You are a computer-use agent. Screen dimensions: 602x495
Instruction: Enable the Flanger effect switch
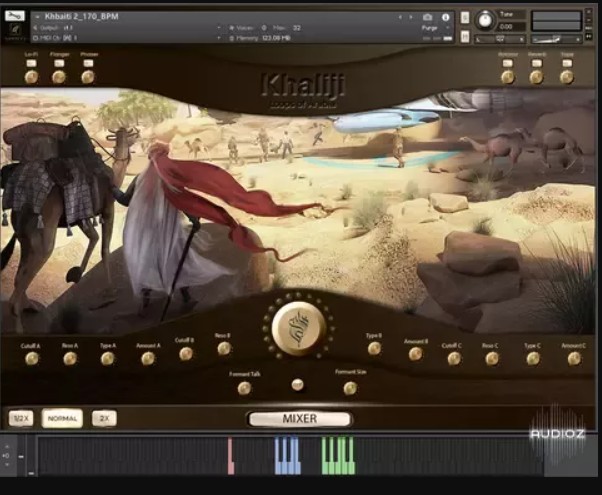pyautogui.click(x=59, y=63)
